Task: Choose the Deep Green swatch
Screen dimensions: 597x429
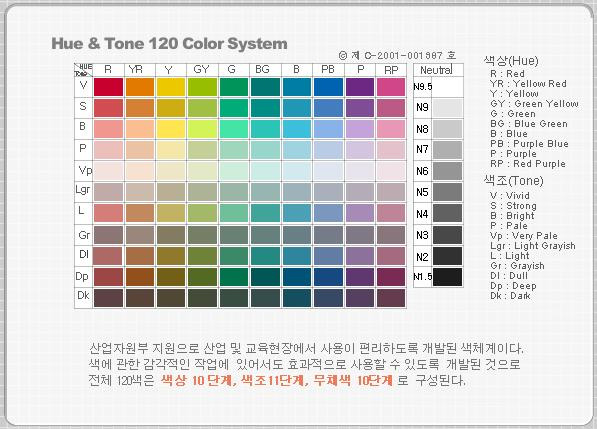Action: [x=234, y=277]
